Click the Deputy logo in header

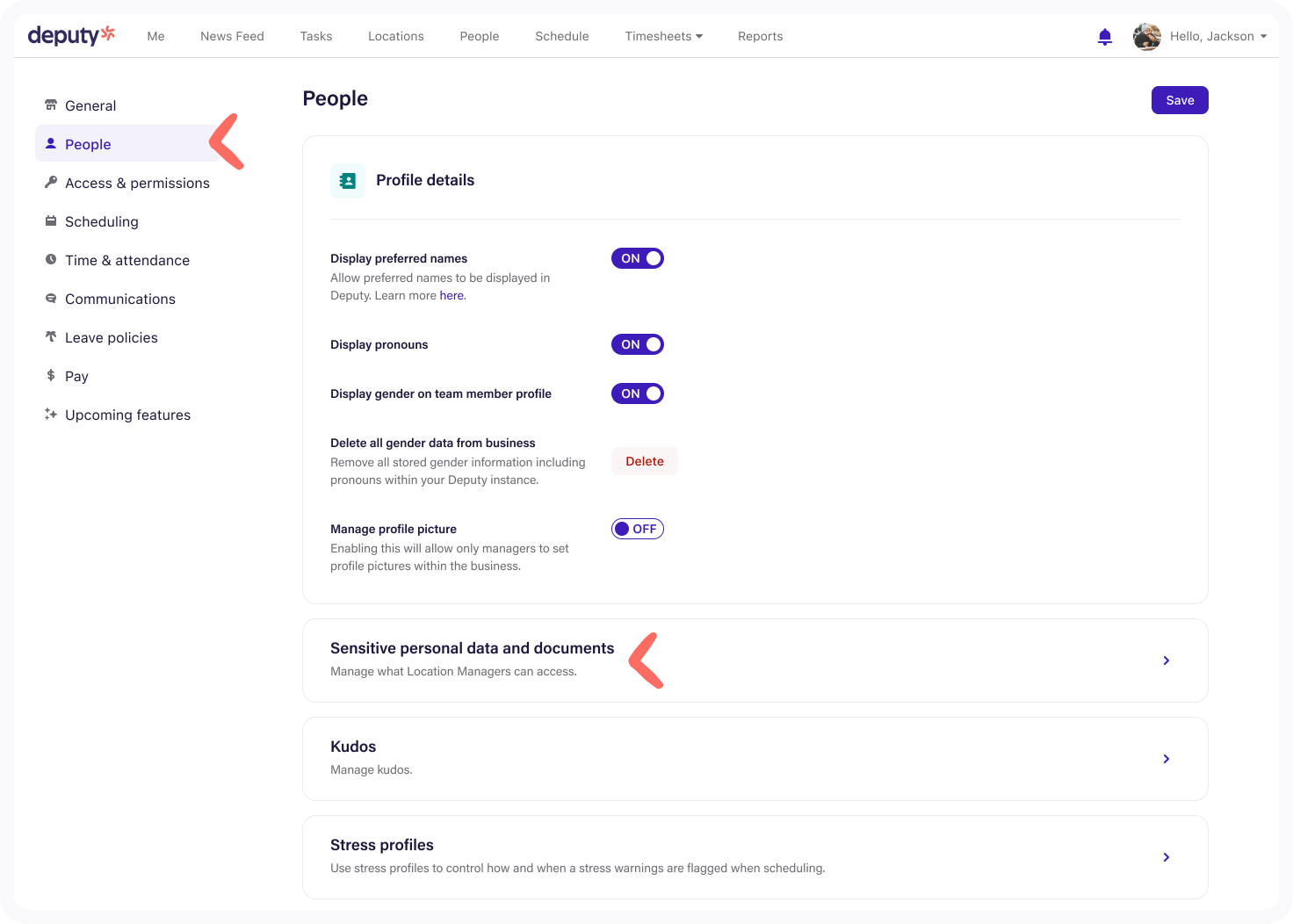[71, 36]
